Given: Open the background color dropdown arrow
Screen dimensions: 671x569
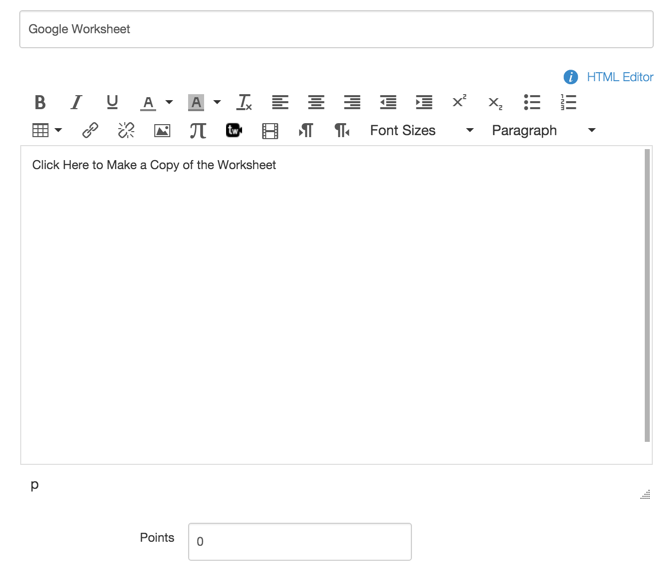Looking at the screenshot, I should (x=217, y=102).
